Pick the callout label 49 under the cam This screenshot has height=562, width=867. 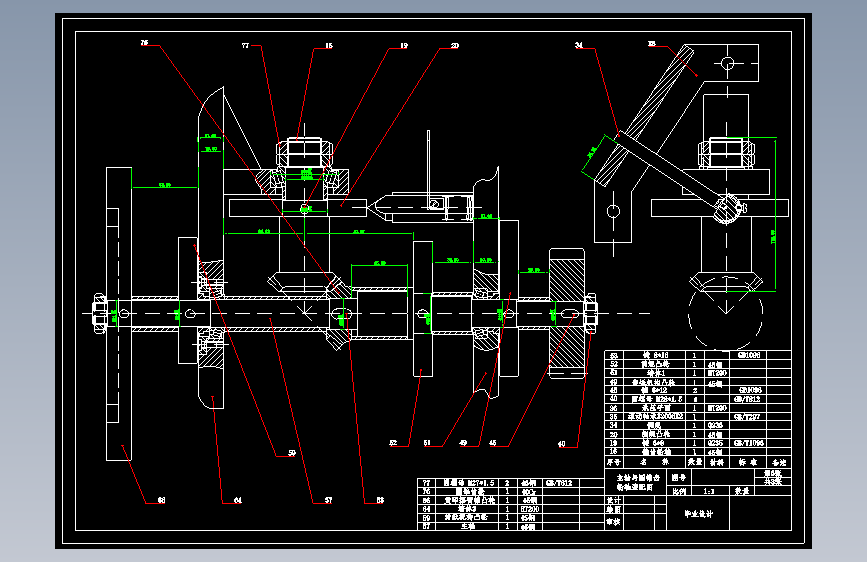pos(463,443)
